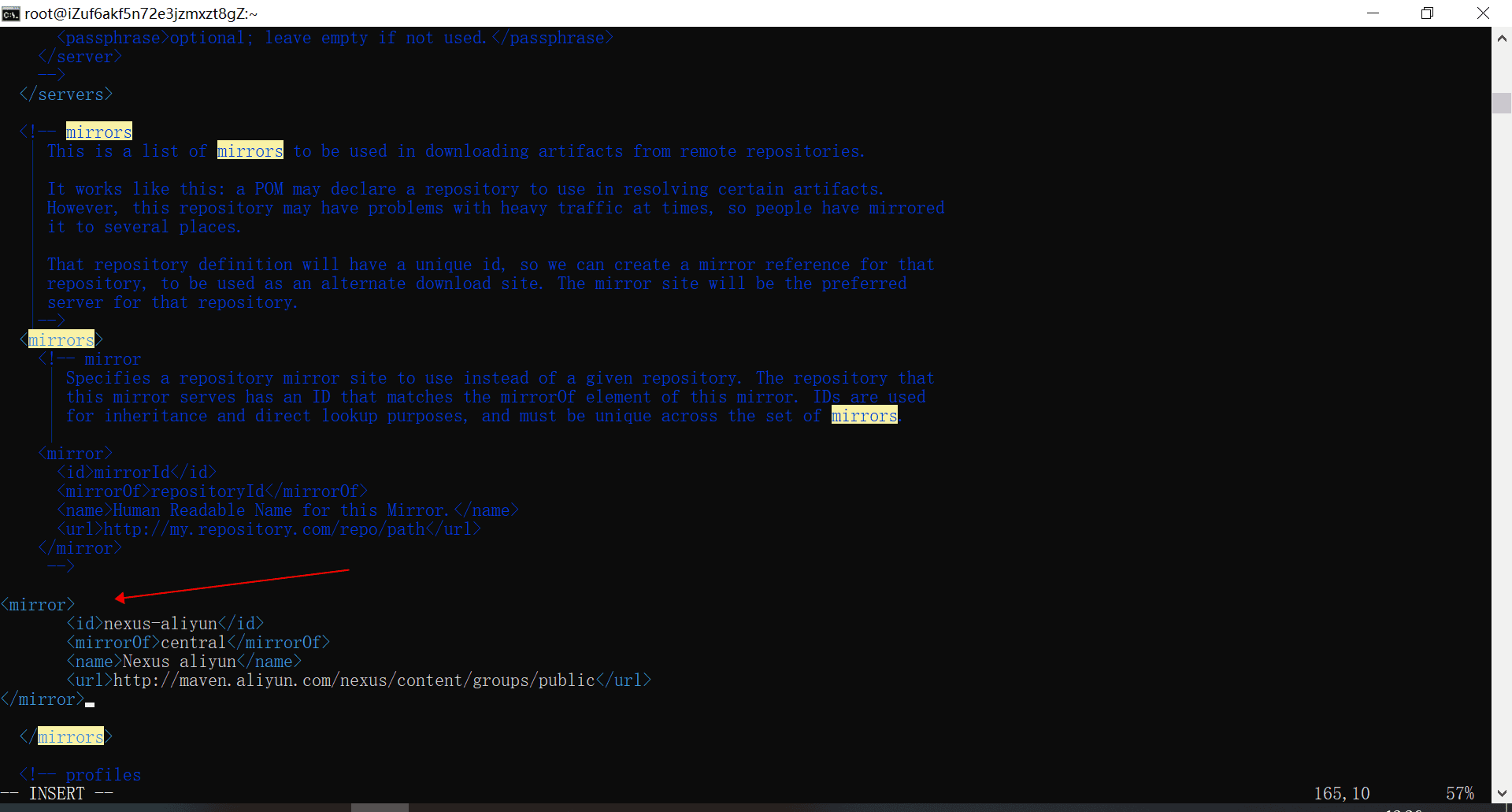The height and width of the screenshot is (812, 1512).
Task: Click highlighted 'mirrors' in 'This is a list of' line
Action: point(250,151)
